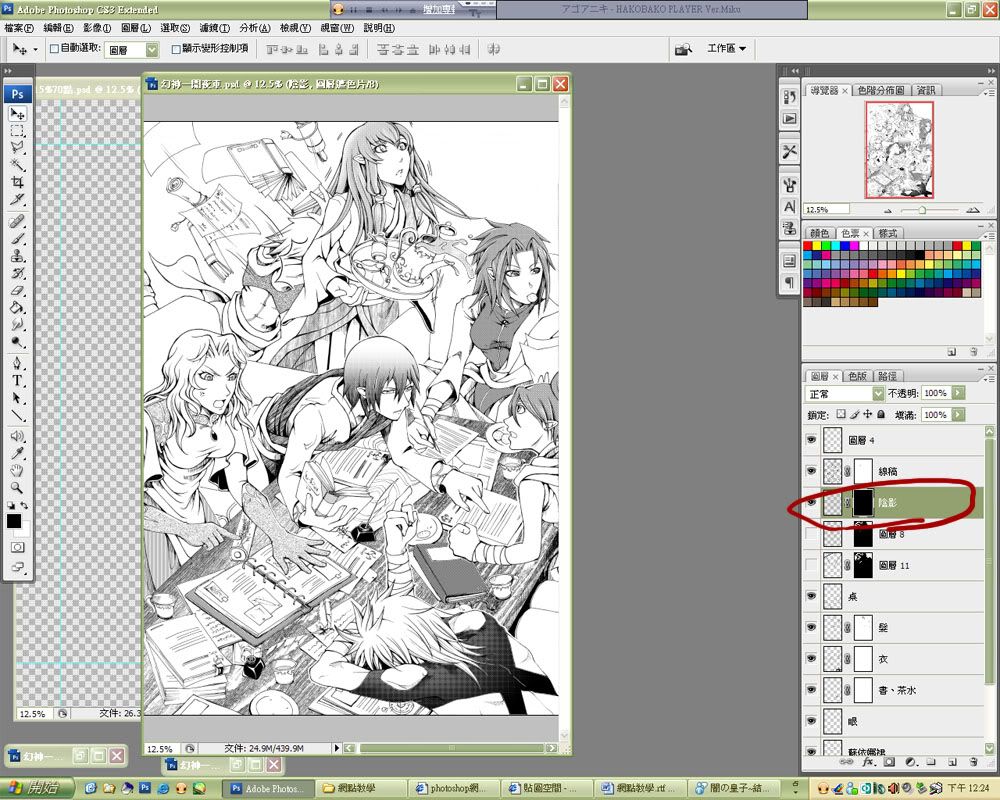
Task: Open the 填滿 fill arrow
Action: (958, 415)
